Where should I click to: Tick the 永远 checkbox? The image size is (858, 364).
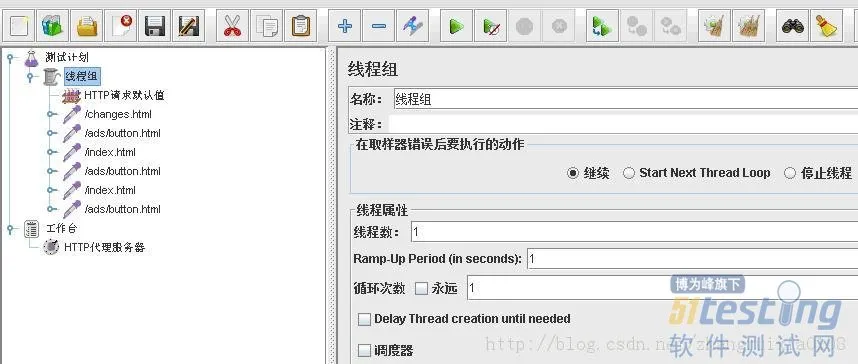421,288
